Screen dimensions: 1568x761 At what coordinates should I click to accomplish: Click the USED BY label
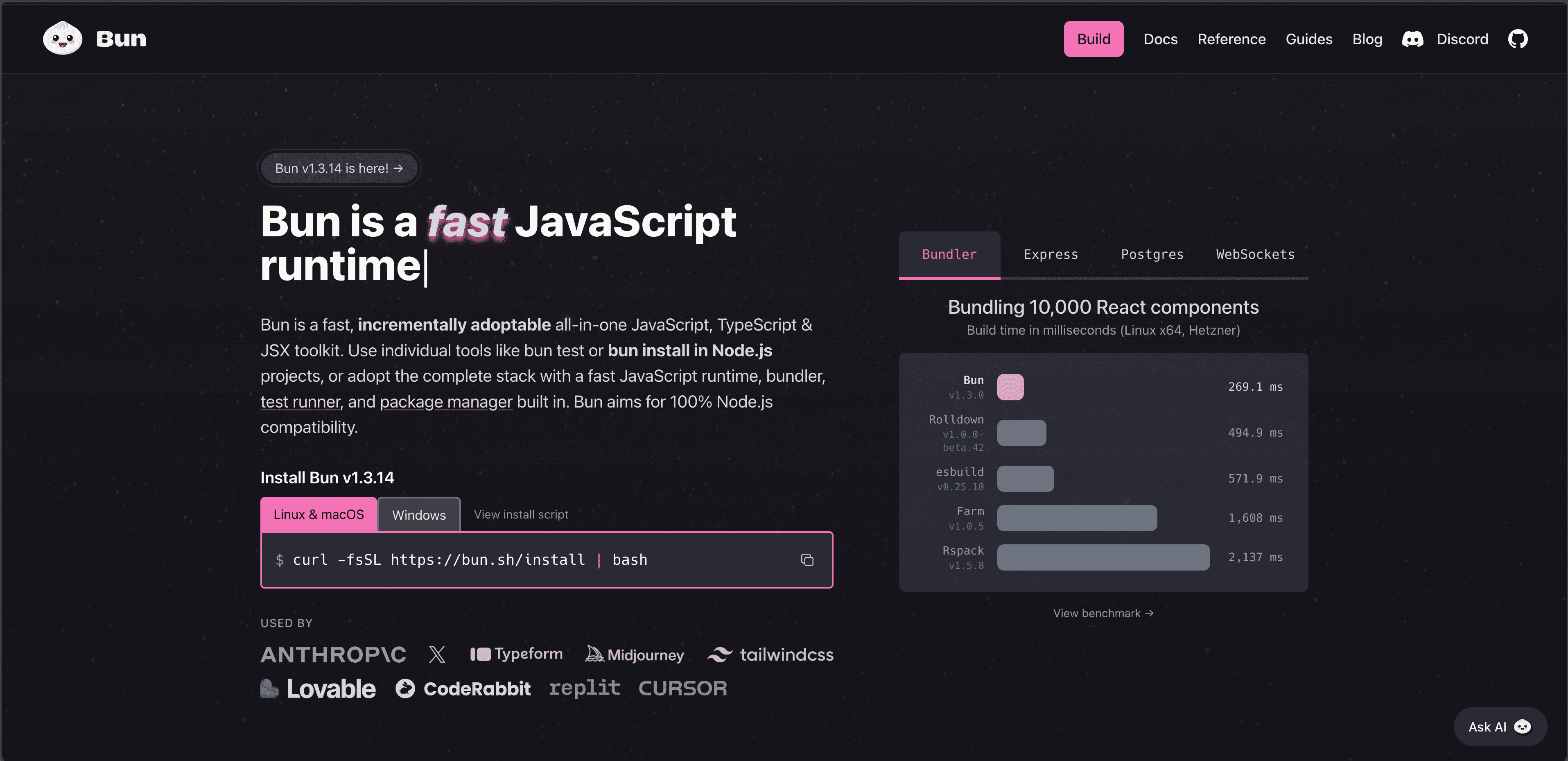click(x=286, y=623)
